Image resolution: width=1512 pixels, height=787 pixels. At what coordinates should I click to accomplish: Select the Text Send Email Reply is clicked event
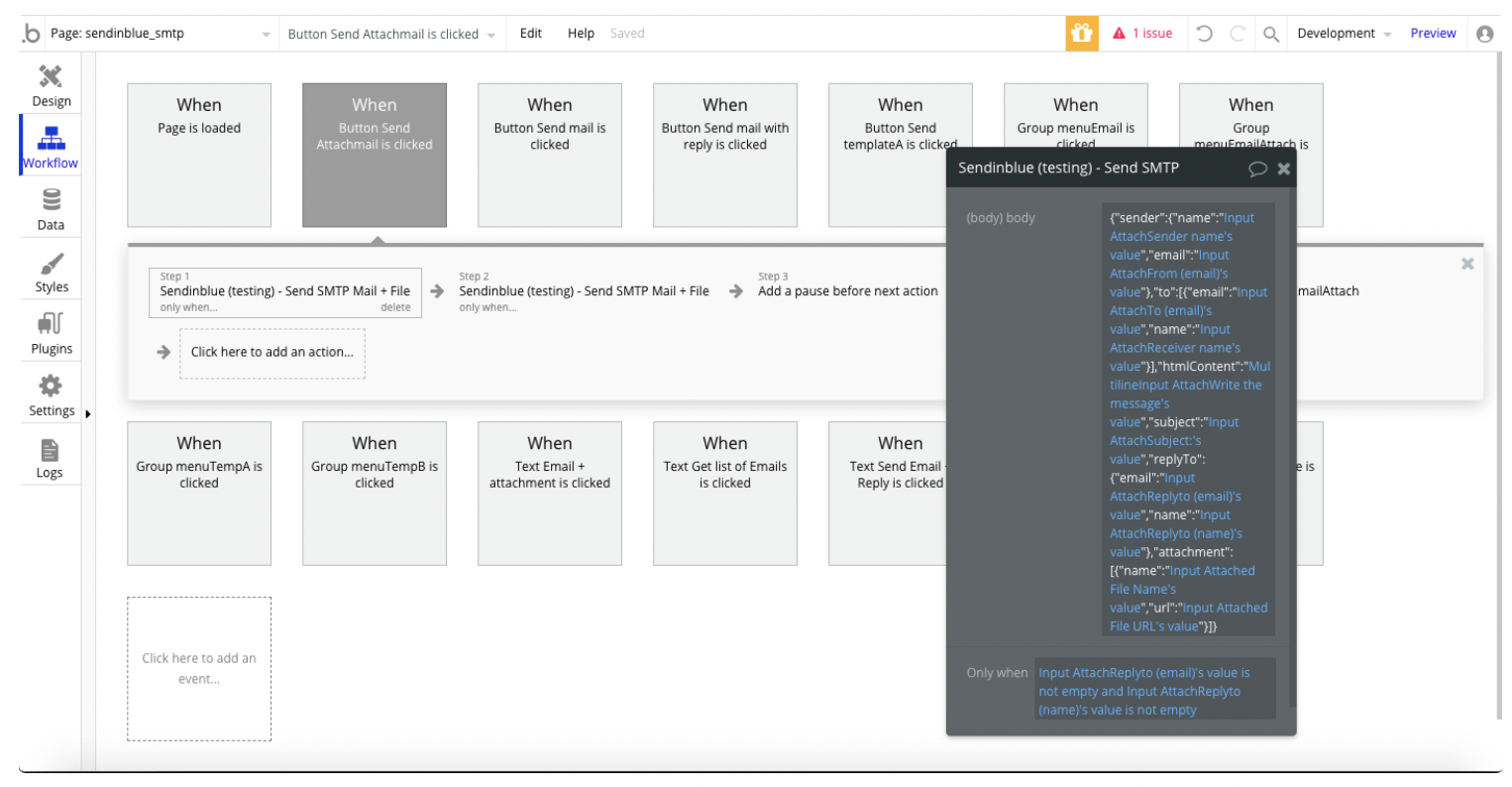(888, 494)
